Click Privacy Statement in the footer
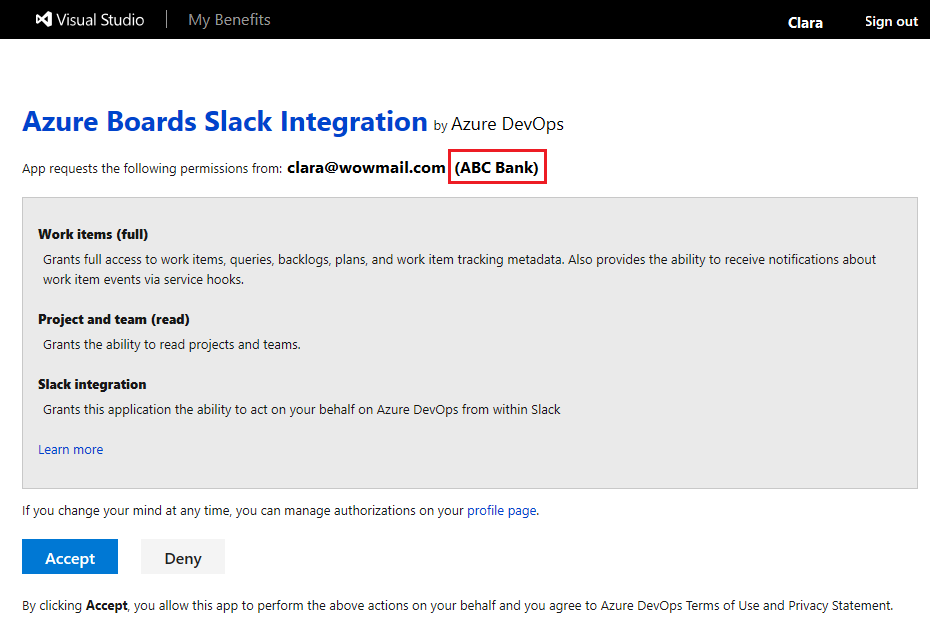This screenshot has width=930, height=622. coord(839,605)
